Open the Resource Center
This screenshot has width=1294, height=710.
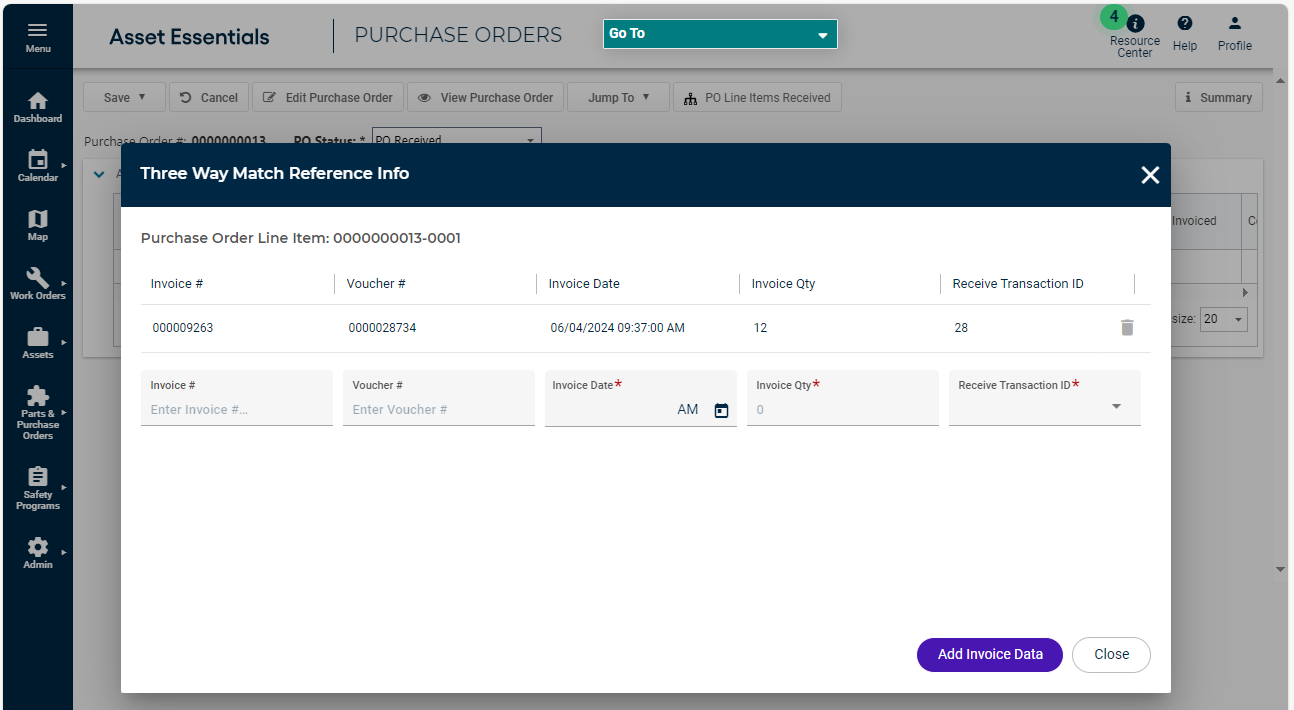click(1135, 37)
